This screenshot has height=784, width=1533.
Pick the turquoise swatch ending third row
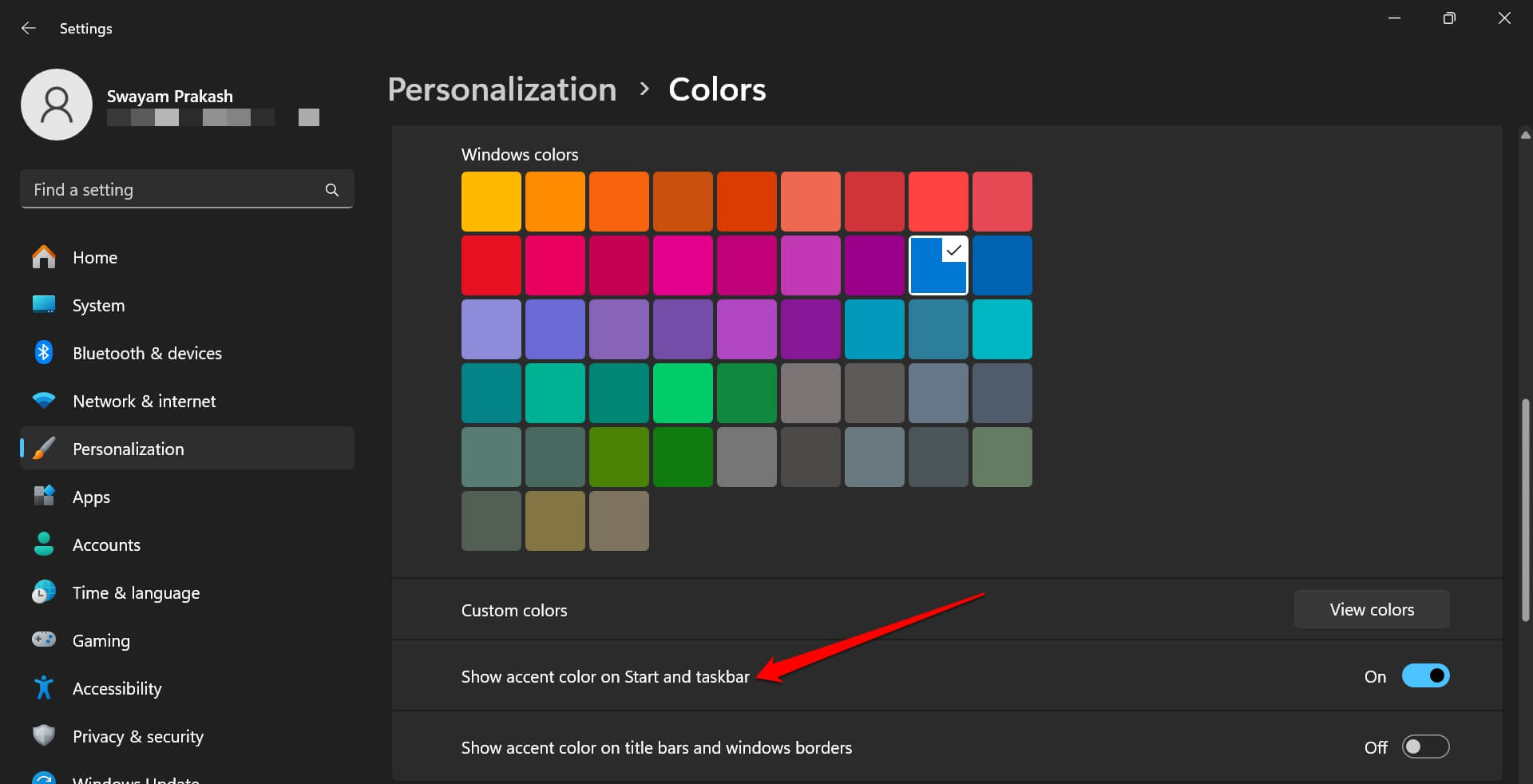(x=1002, y=329)
